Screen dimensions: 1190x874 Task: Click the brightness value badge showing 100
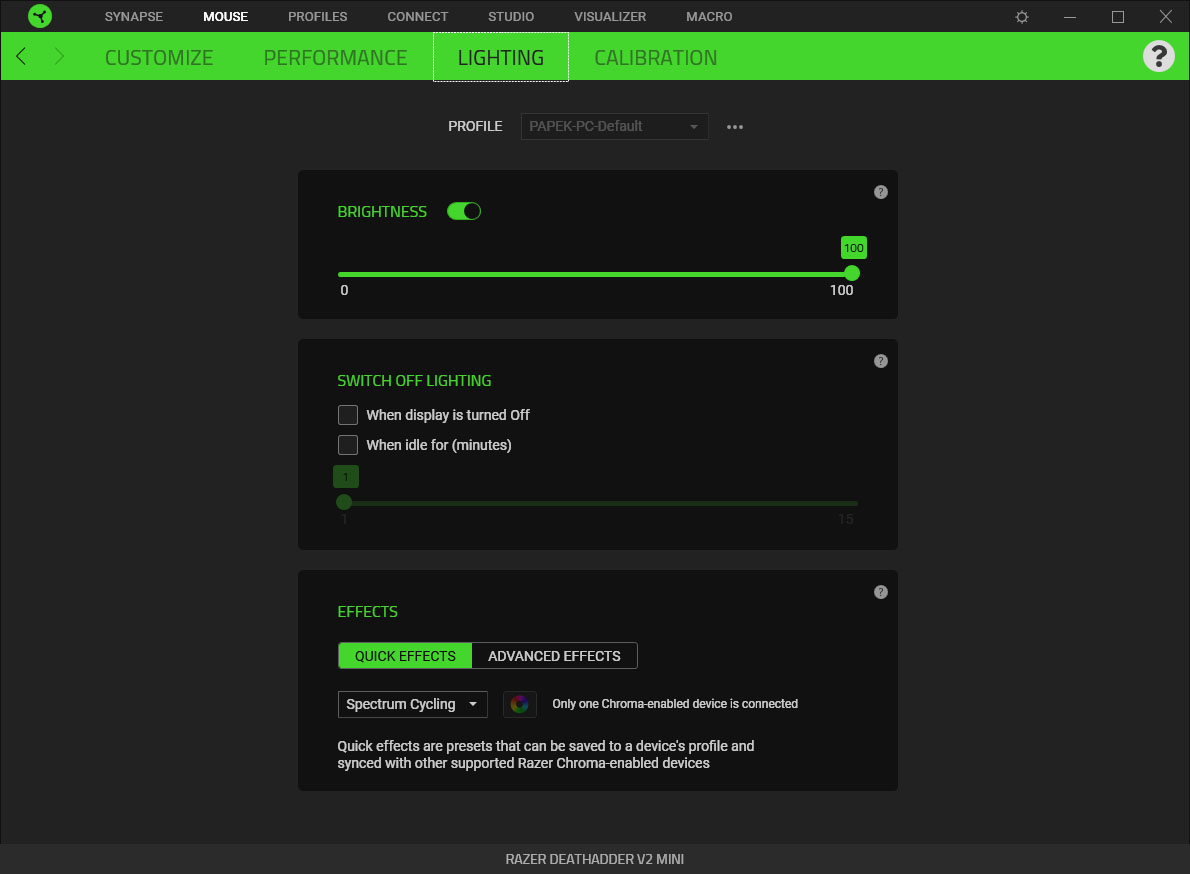(854, 248)
